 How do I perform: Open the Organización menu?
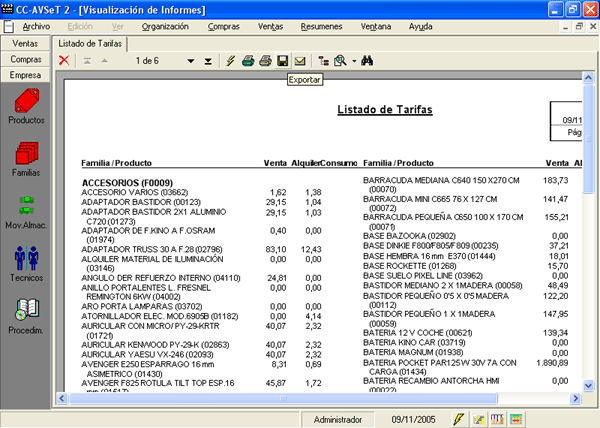[165, 27]
